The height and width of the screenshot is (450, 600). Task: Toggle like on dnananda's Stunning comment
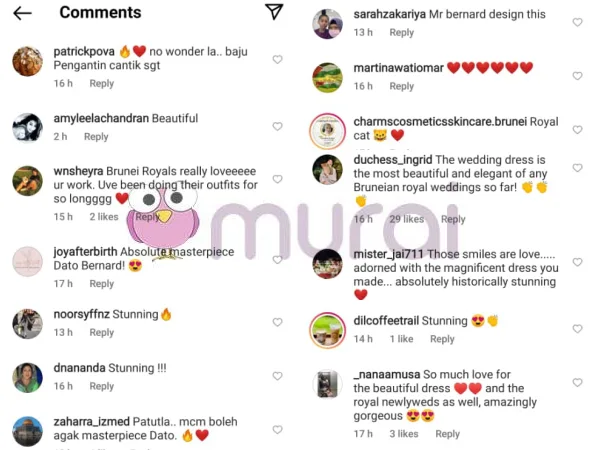tap(277, 376)
